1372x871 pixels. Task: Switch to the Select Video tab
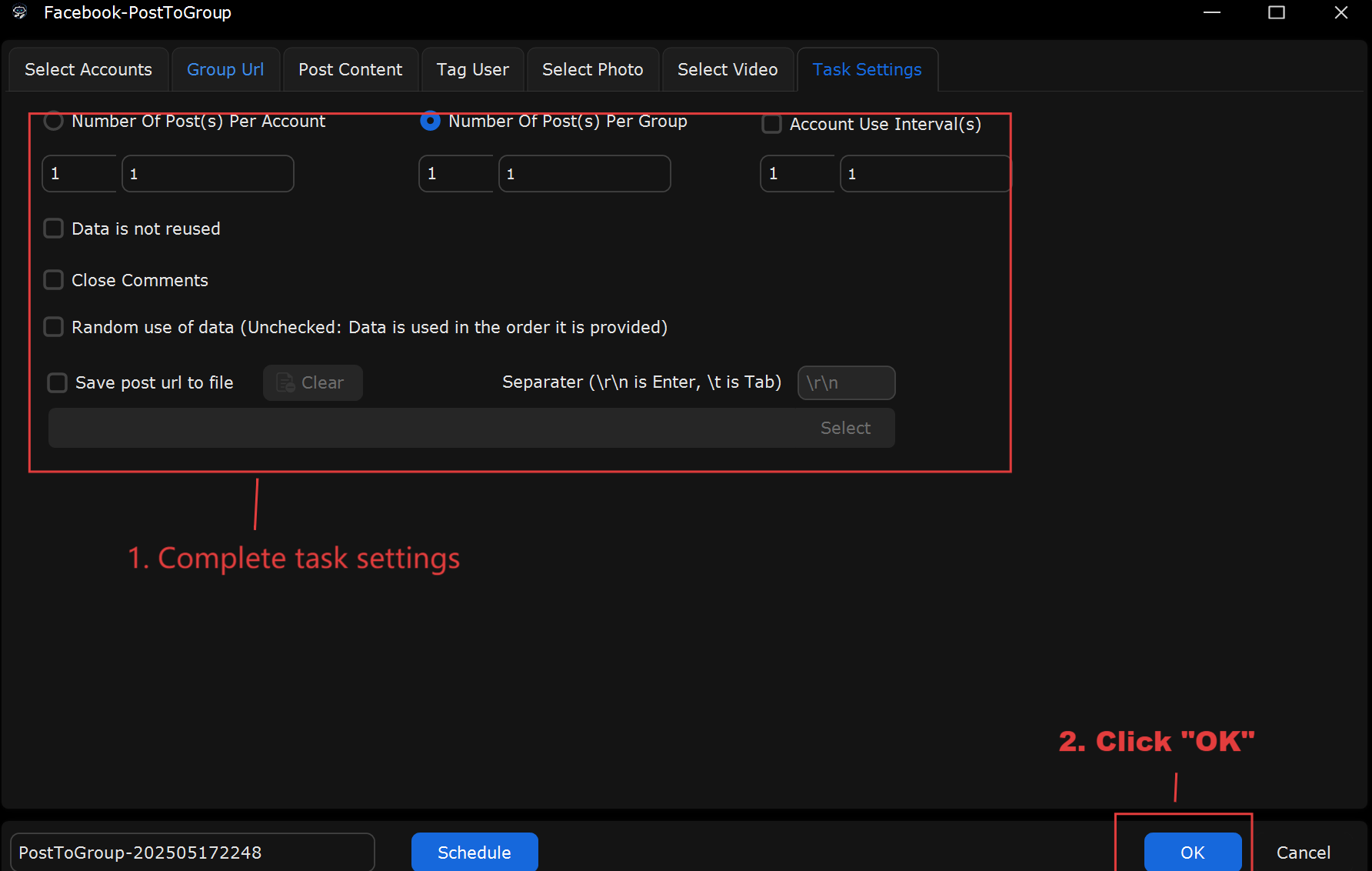[728, 69]
